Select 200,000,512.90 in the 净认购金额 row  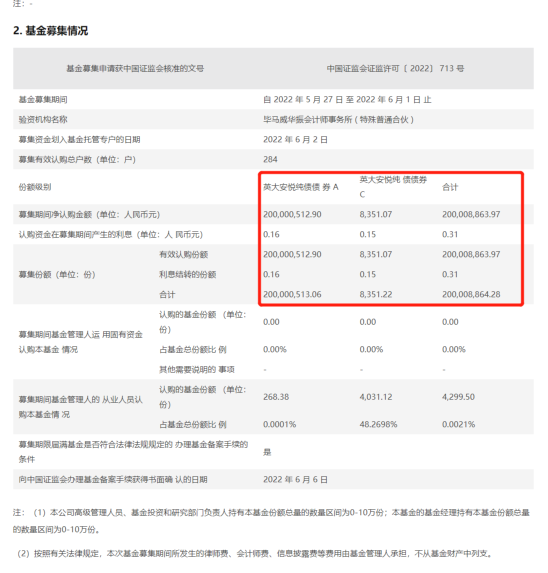[x=292, y=214]
